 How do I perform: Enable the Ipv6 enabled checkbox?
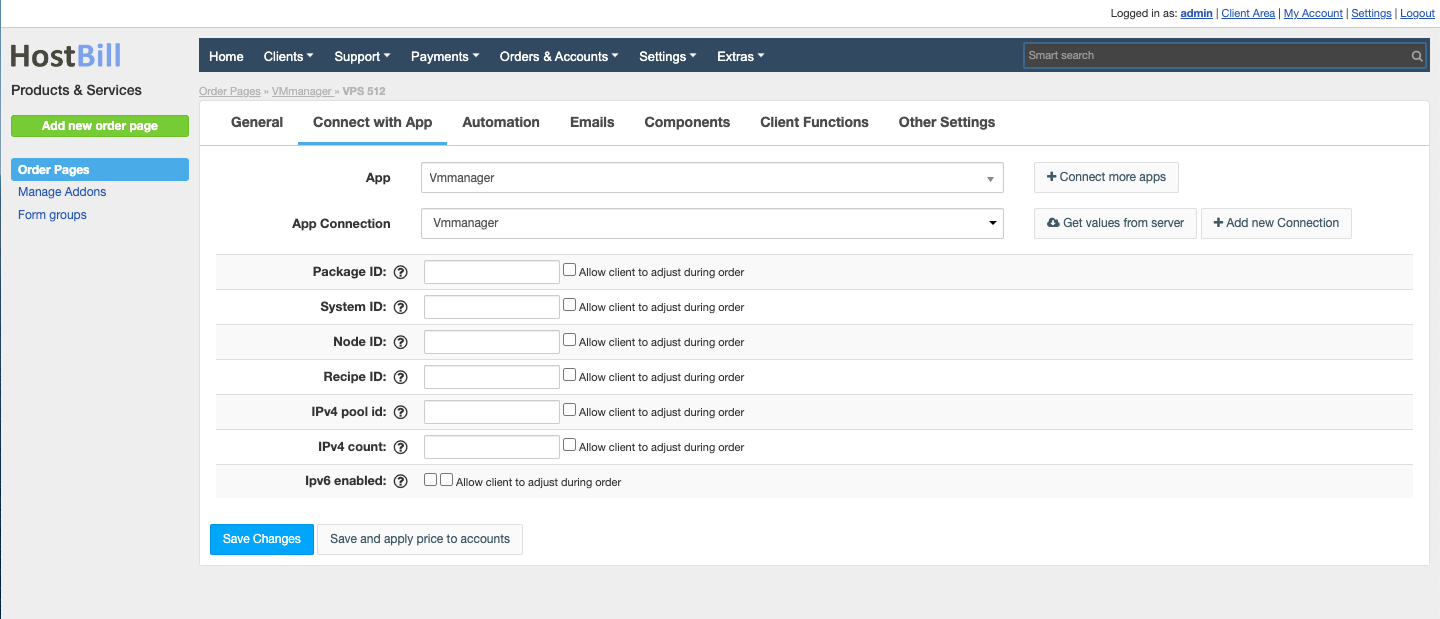(x=429, y=479)
